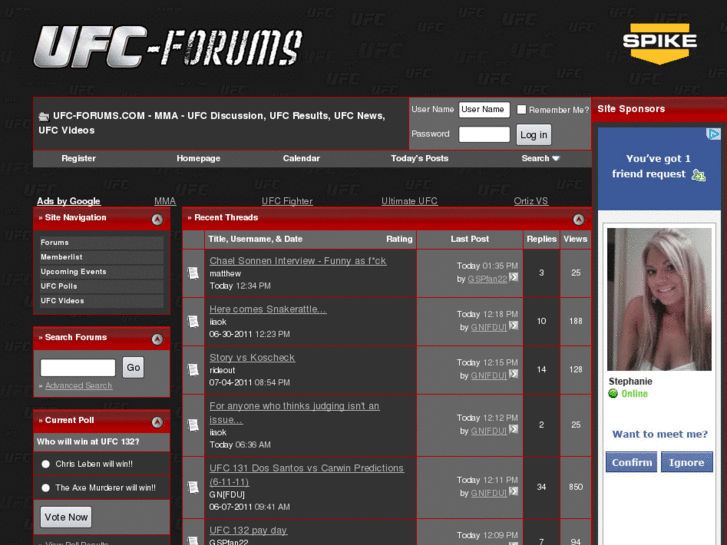The width and height of the screenshot is (727, 545).
Task: Open the Register menu item
Action: tap(78, 158)
